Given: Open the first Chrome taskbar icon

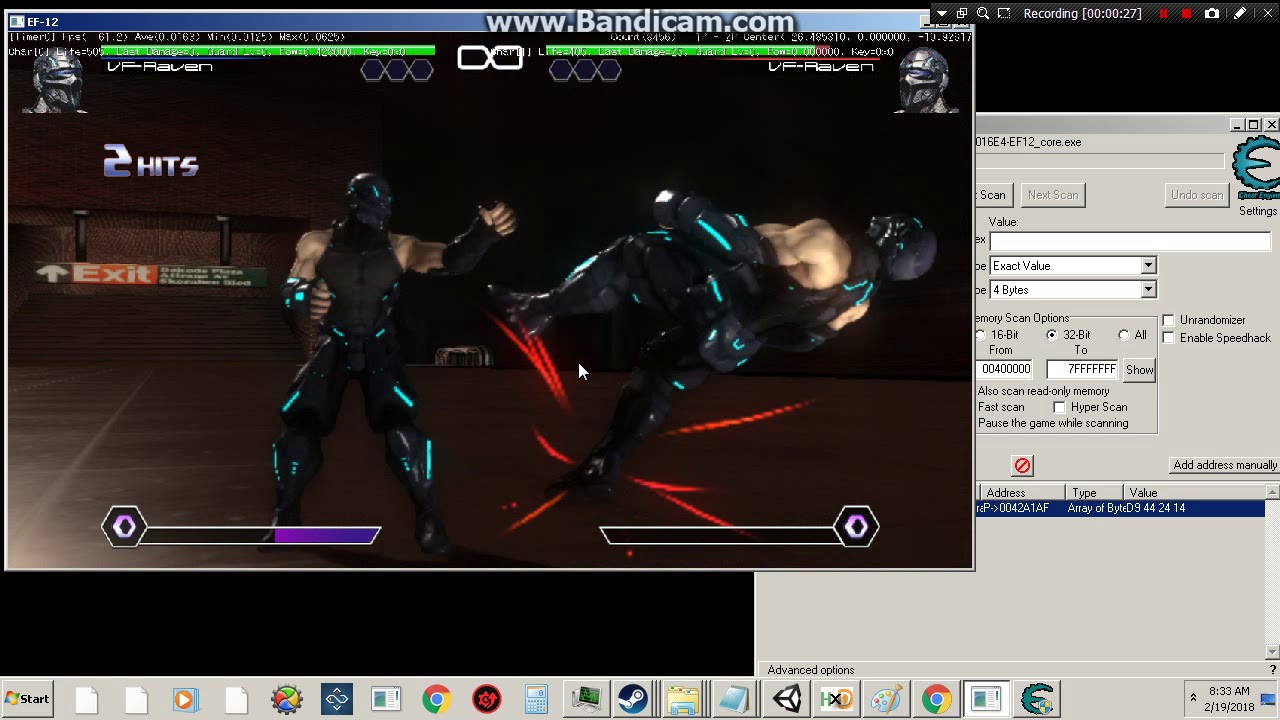Looking at the screenshot, I should pyautogui.click(x=436, y=699).
